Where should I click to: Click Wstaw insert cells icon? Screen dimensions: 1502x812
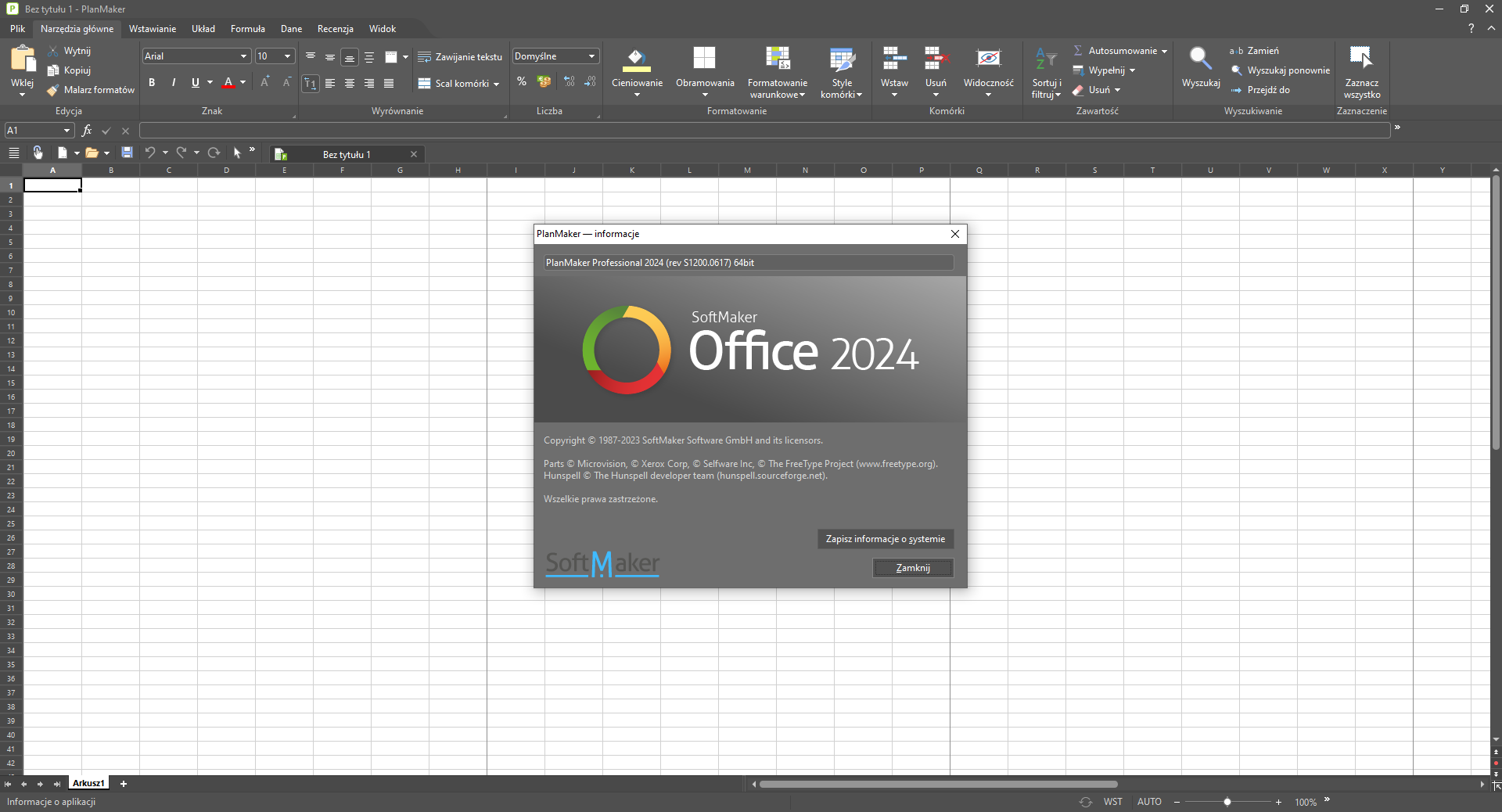coord(894,59)
